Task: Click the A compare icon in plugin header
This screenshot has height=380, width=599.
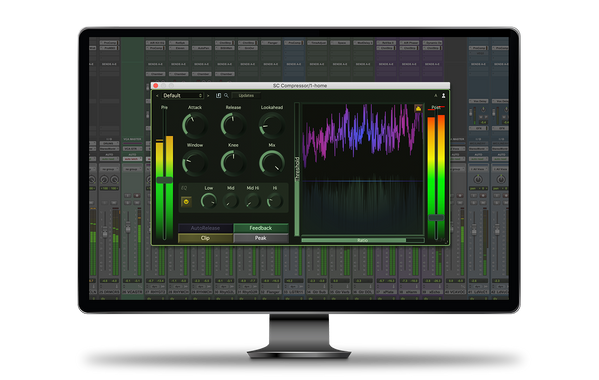Action: (435, 95)
